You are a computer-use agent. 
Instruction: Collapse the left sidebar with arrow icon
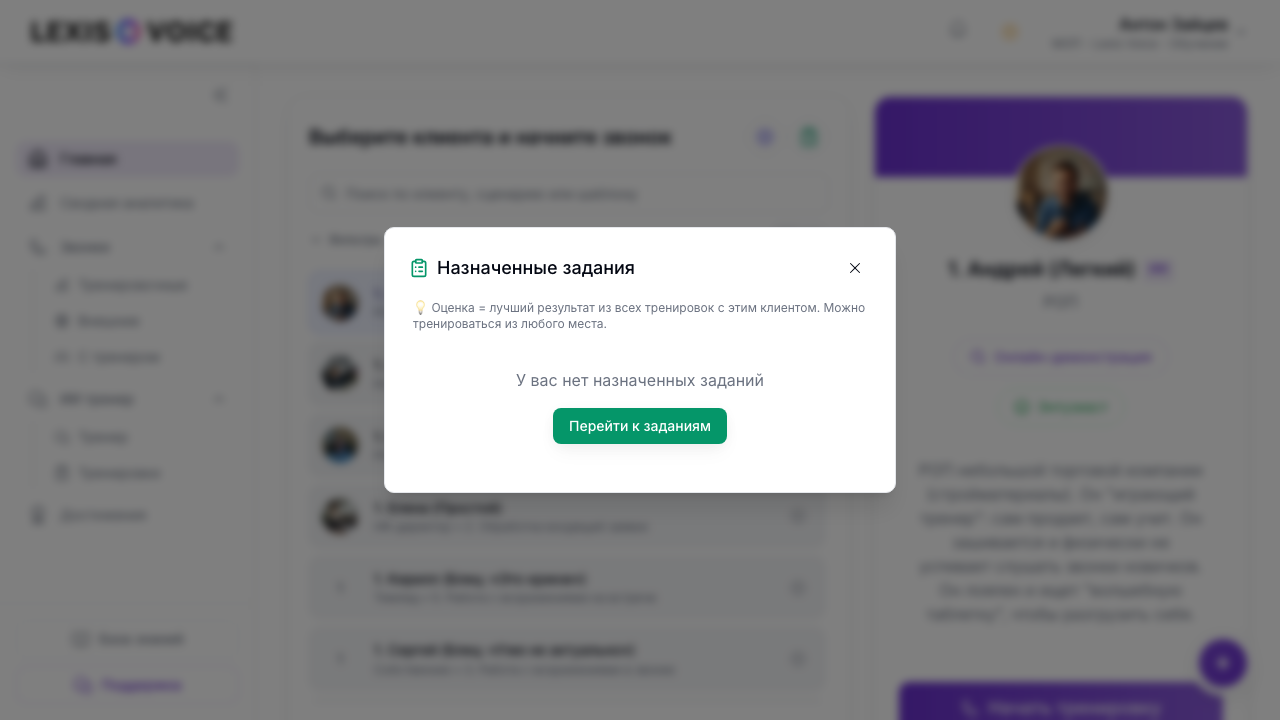click(x=220, y=95)
